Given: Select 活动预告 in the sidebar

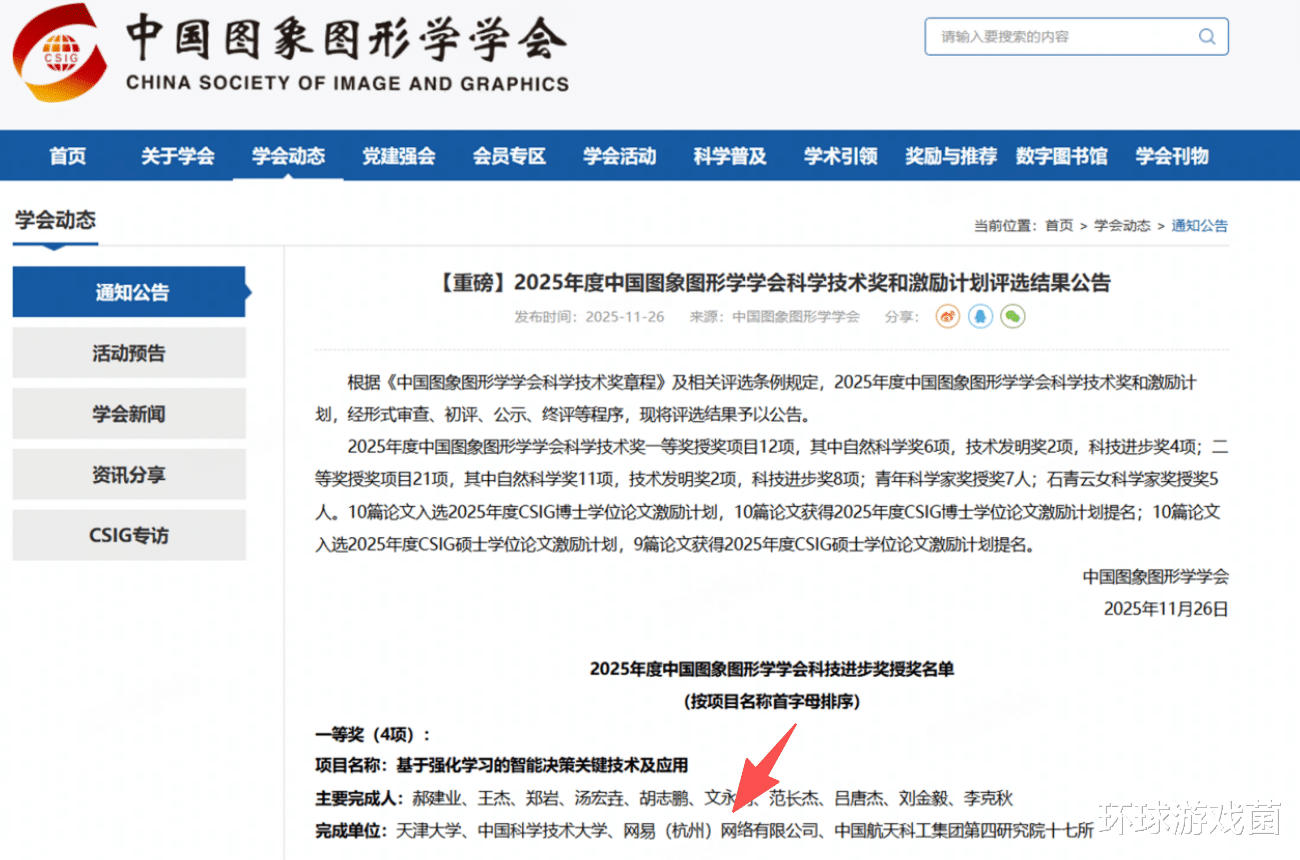Looking at the screenshot, I should [x=129, y=353].
